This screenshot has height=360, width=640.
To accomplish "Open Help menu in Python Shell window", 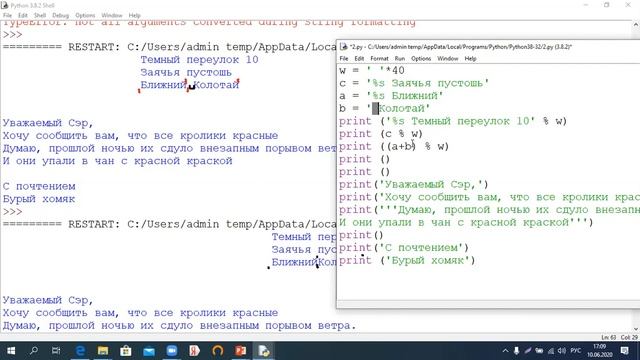I will [135, 16].
